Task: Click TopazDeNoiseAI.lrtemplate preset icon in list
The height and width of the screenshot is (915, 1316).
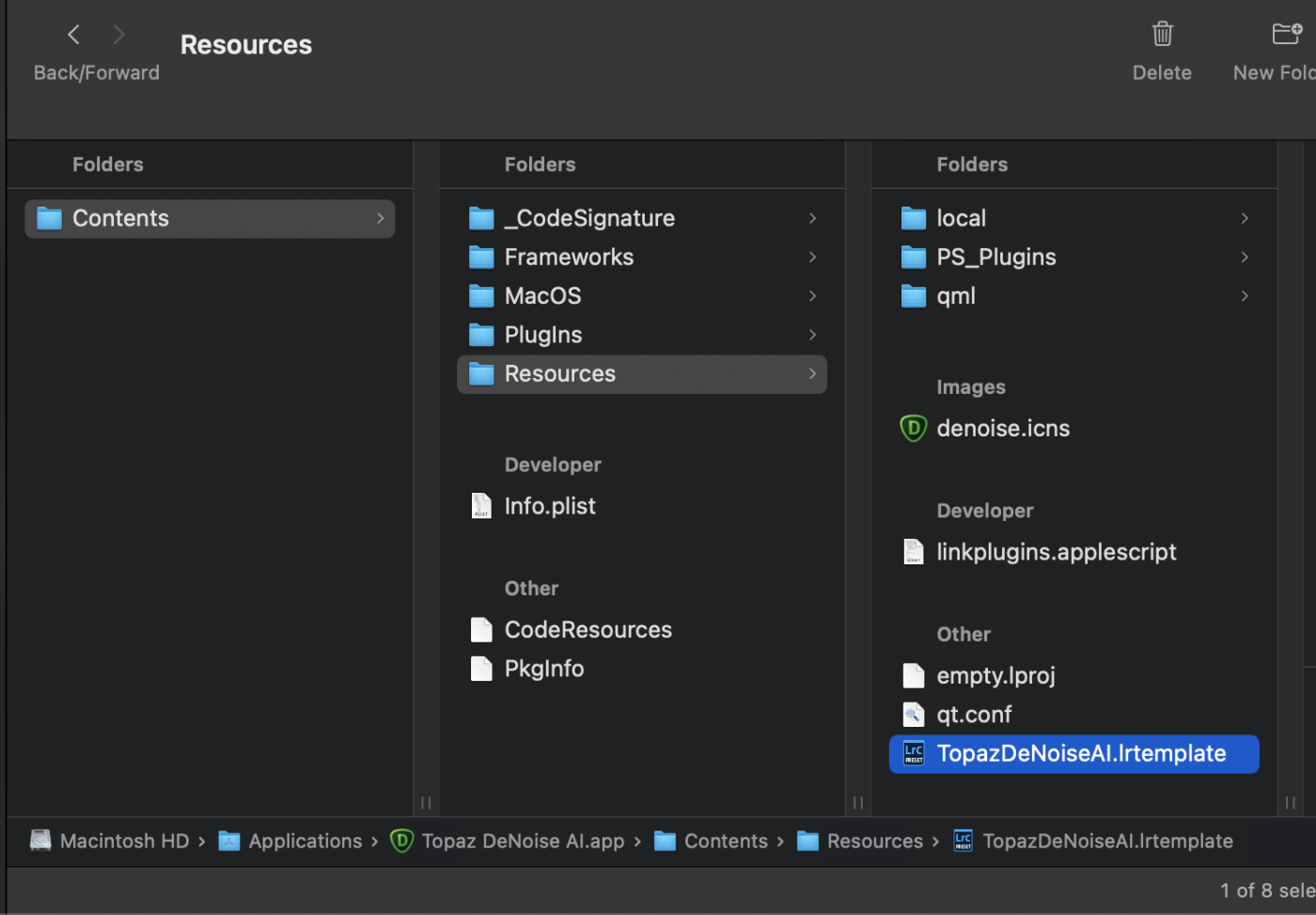Action: click(914, 753)
